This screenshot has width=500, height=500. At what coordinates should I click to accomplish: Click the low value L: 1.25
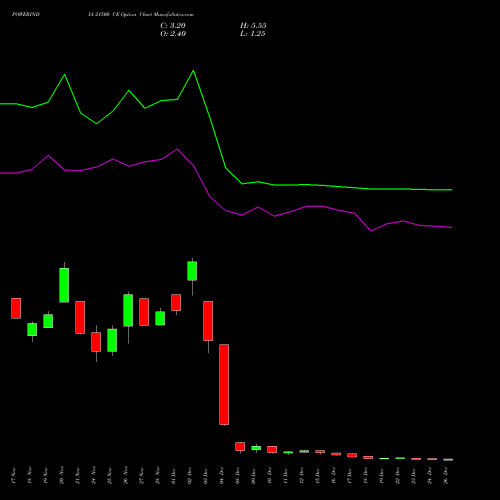point(253,34)
